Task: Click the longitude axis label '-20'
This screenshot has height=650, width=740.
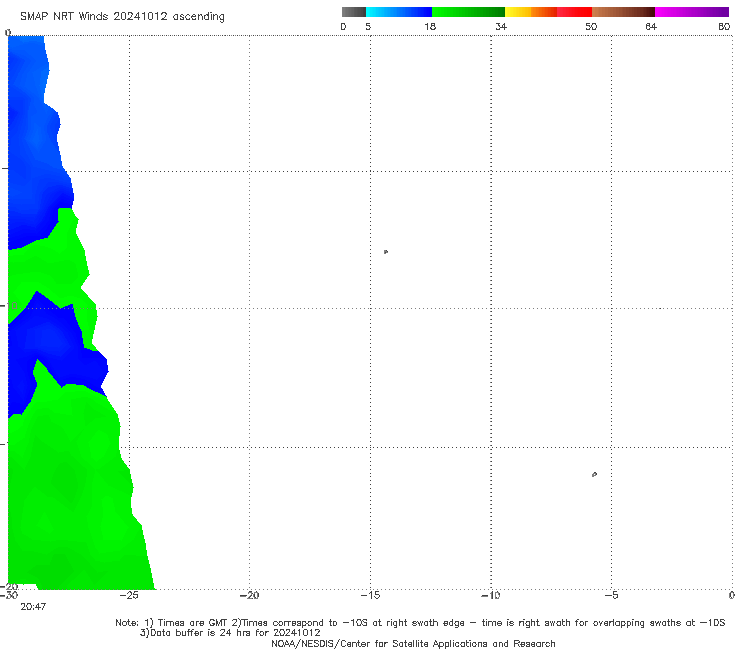Action: click(250, 595)
